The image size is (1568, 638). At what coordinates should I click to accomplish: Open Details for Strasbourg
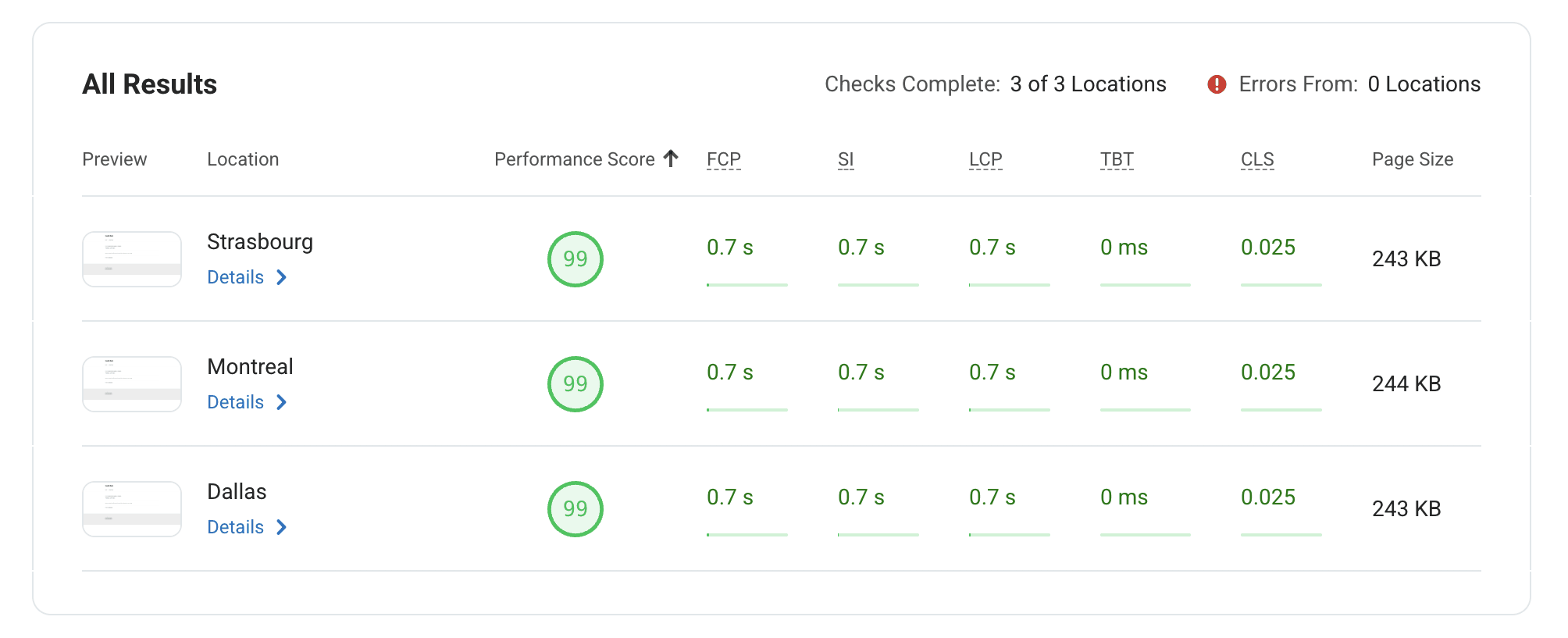(x=235, y=277)
